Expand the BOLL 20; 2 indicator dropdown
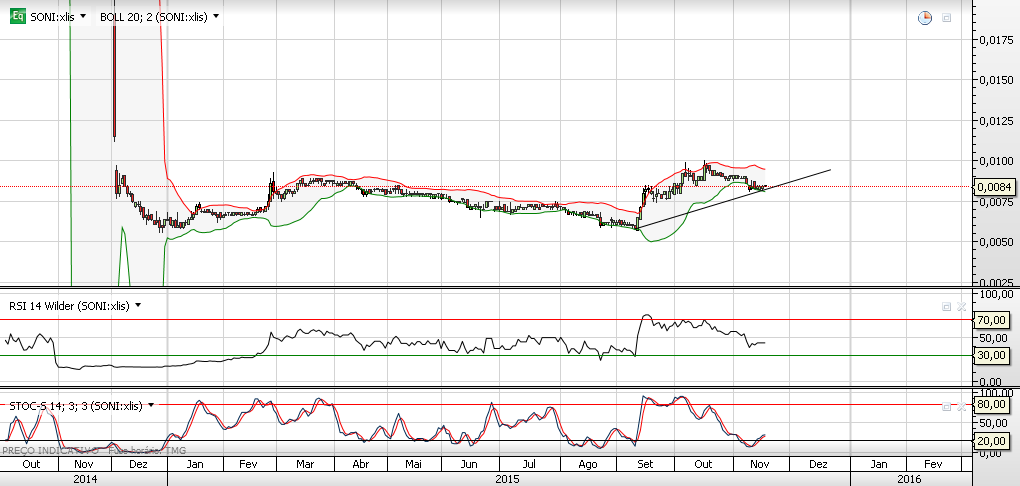This screenshot has height=486, width=1020. coord(216,17)
